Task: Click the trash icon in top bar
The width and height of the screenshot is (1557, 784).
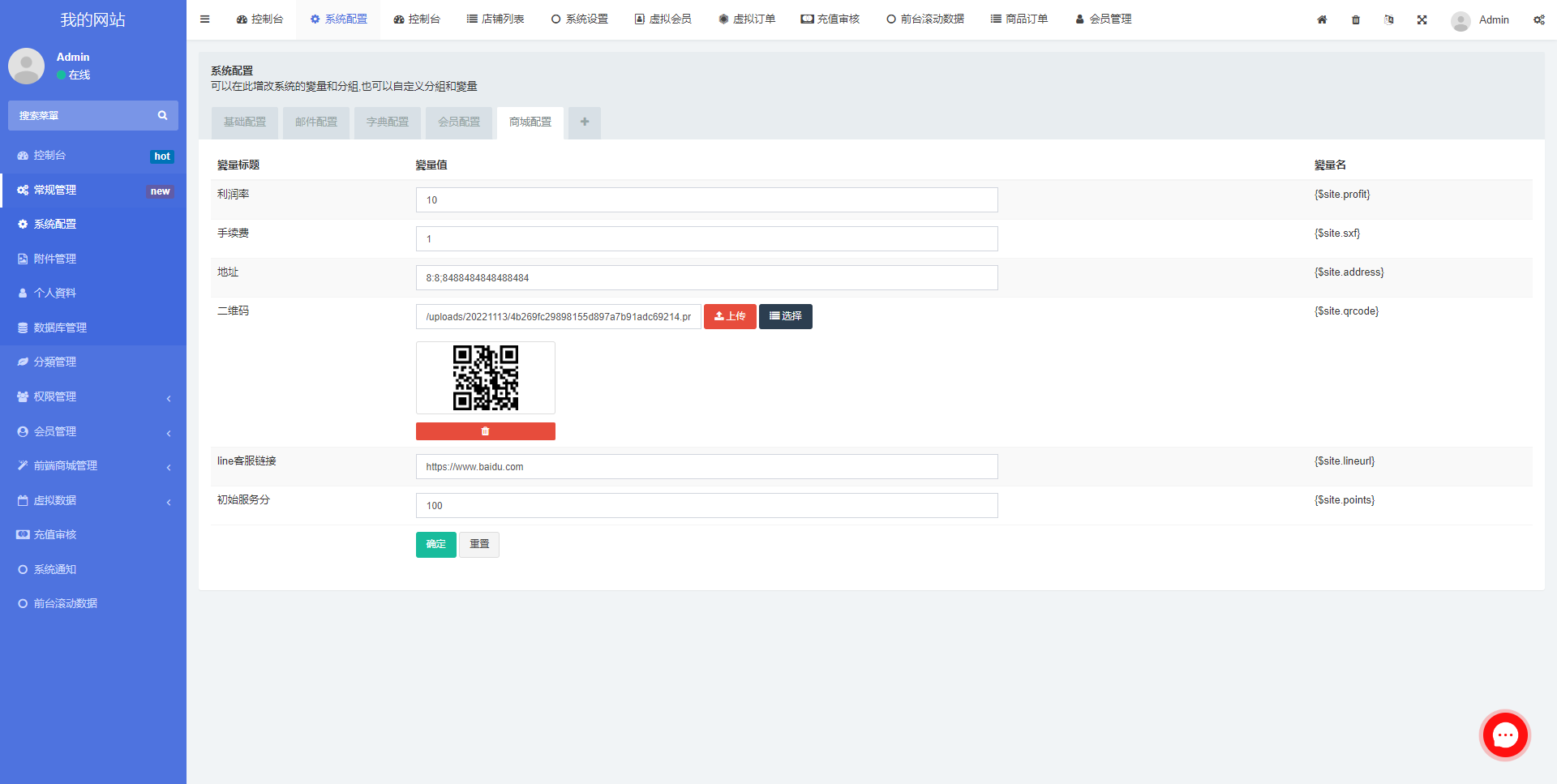Action: pyautogui.click(x=1356, y=19)
